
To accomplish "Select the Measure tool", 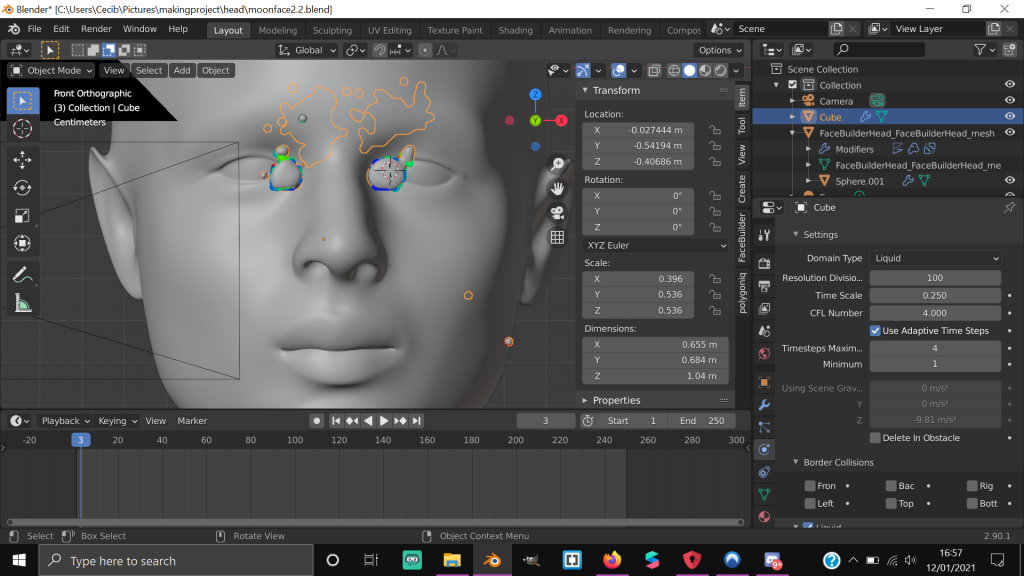I will (22, 303).
